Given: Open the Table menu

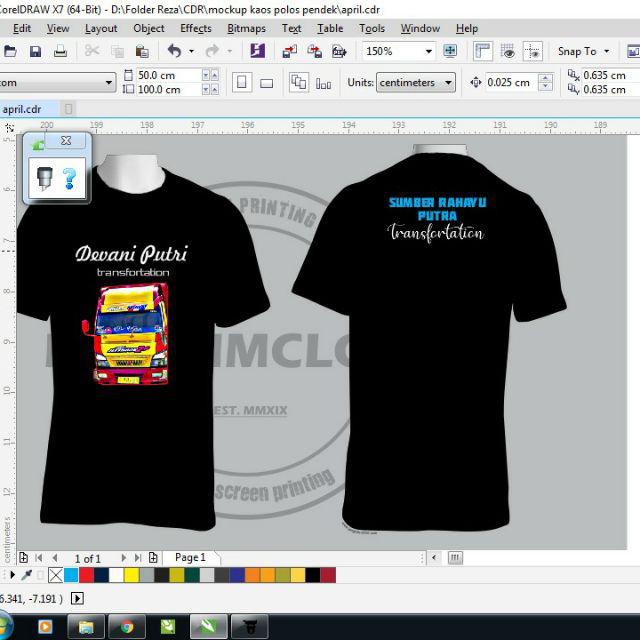Looking at the screenshot, I should click(x=330, y=28).
